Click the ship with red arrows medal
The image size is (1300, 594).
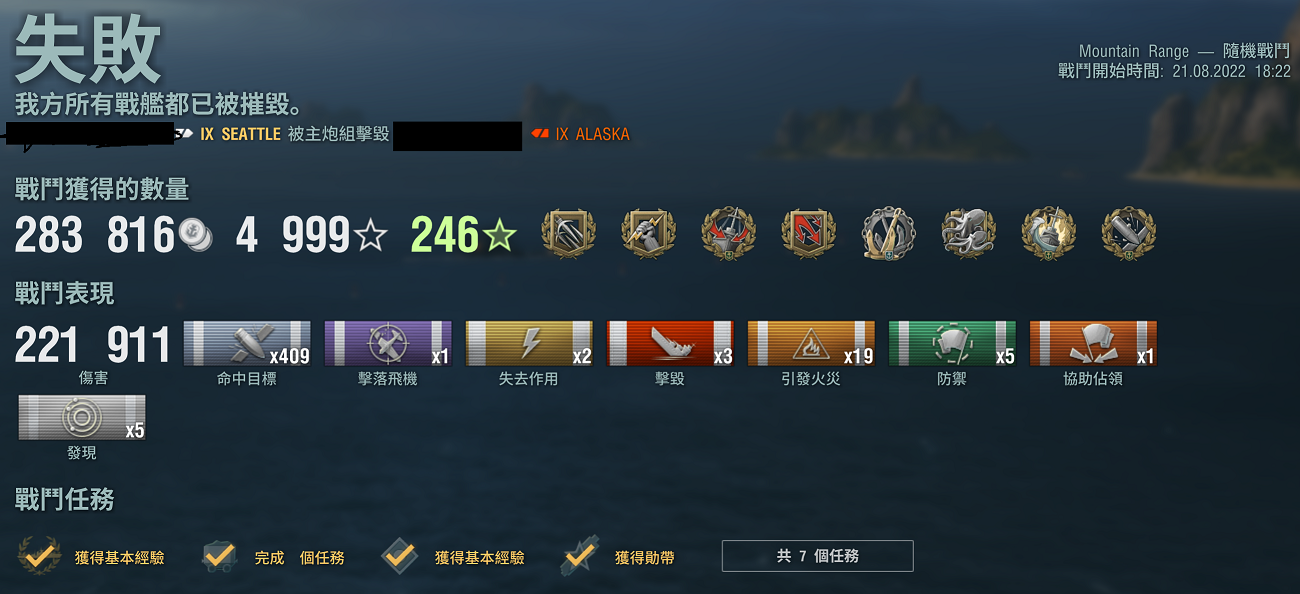pyautogui.click(x=728, y=234)
